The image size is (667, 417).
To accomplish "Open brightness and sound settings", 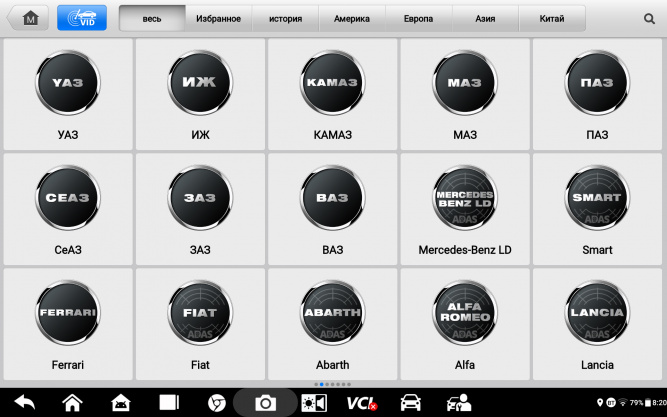I will (x=314, y=403).
